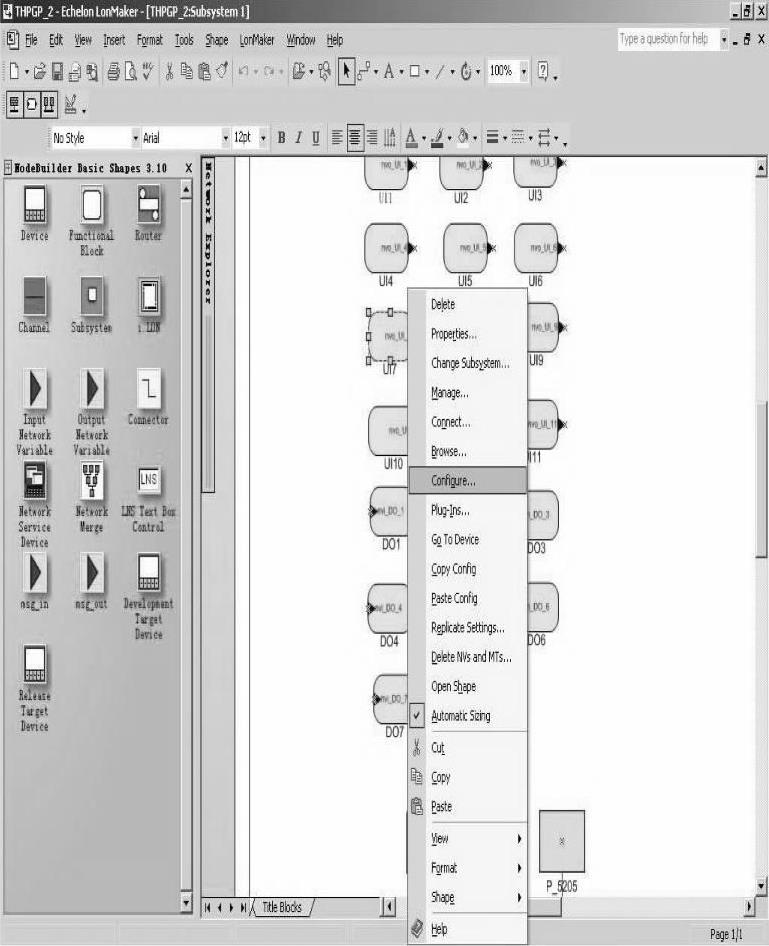
Task: Toggle align right text button
Action: tap(372, 138)
